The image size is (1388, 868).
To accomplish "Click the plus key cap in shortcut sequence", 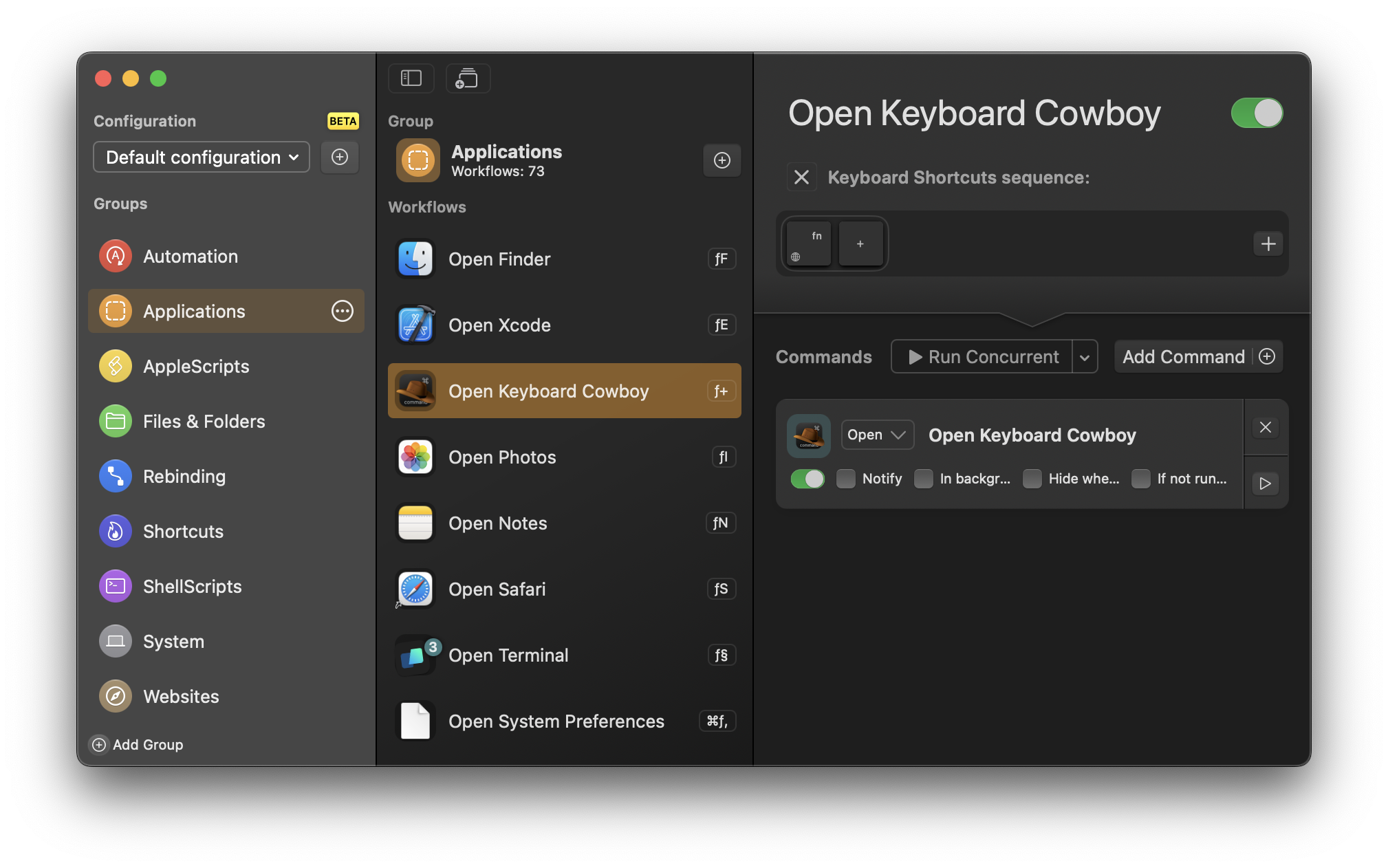I will (860, 243).
